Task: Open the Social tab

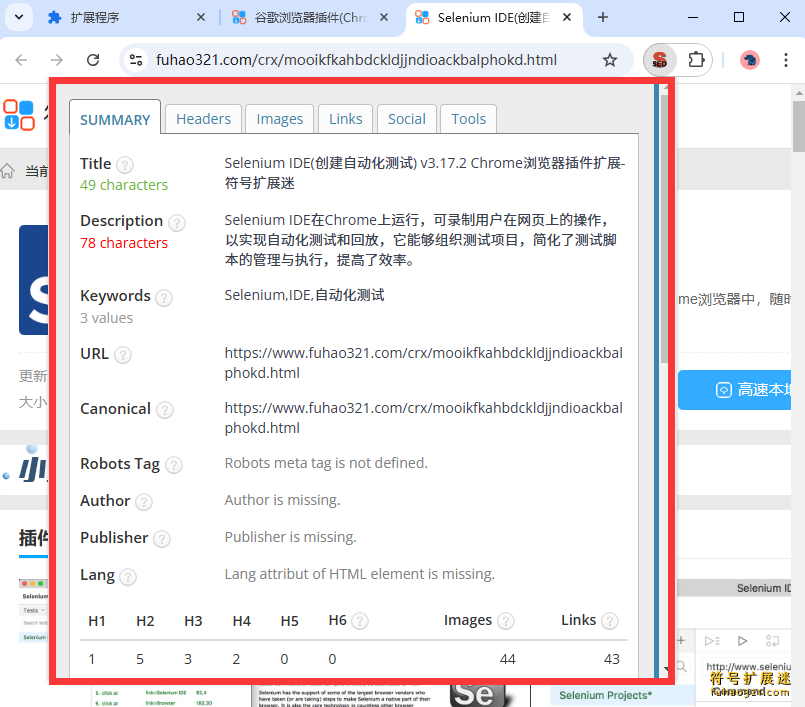Action: (x=406, y=118)
